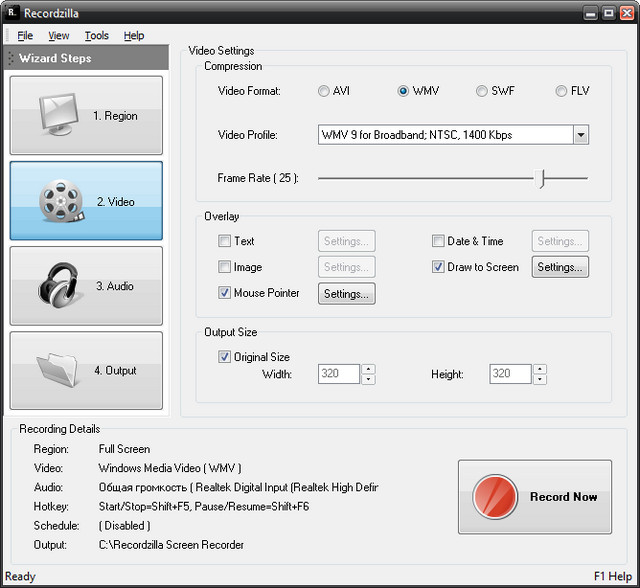The image size is (640, 588).
Task: Click the headphones Audio step icon
Action: (x=62, y=286)
